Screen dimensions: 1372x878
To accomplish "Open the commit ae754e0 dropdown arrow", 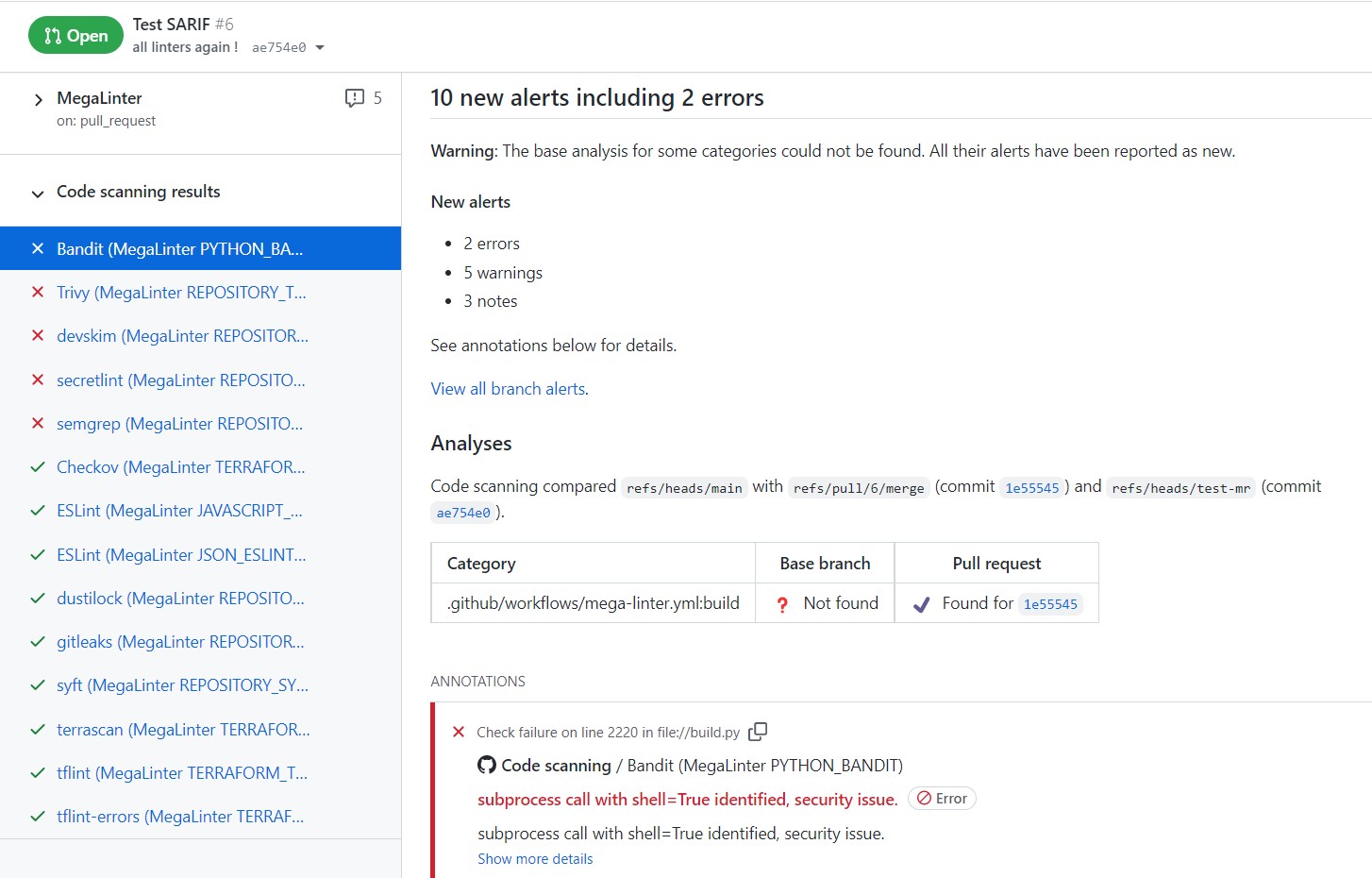I will pos(320,48).
